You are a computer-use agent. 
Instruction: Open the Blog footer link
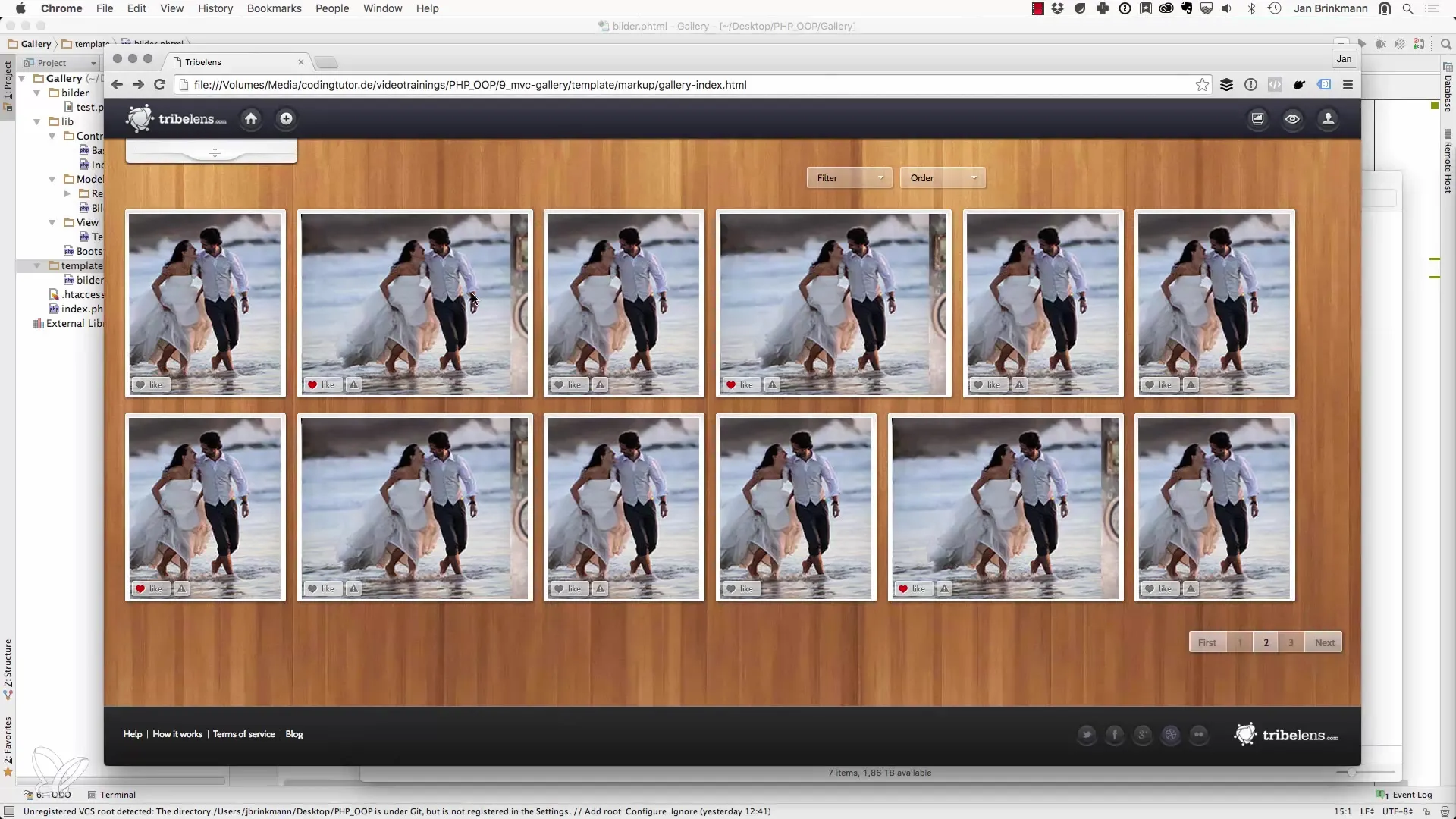click(x=294, y=734)
